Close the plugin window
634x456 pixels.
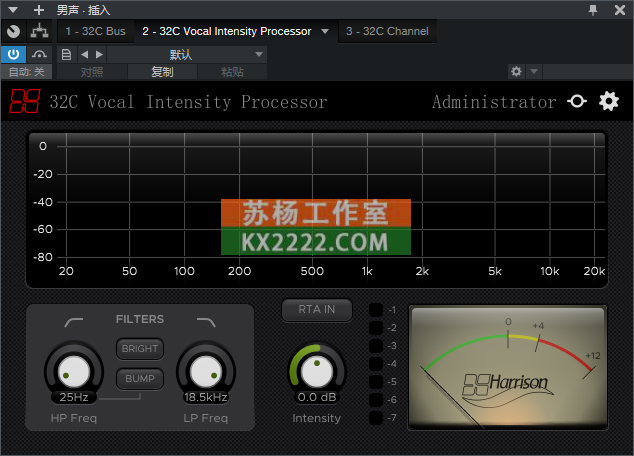(619, 10)
